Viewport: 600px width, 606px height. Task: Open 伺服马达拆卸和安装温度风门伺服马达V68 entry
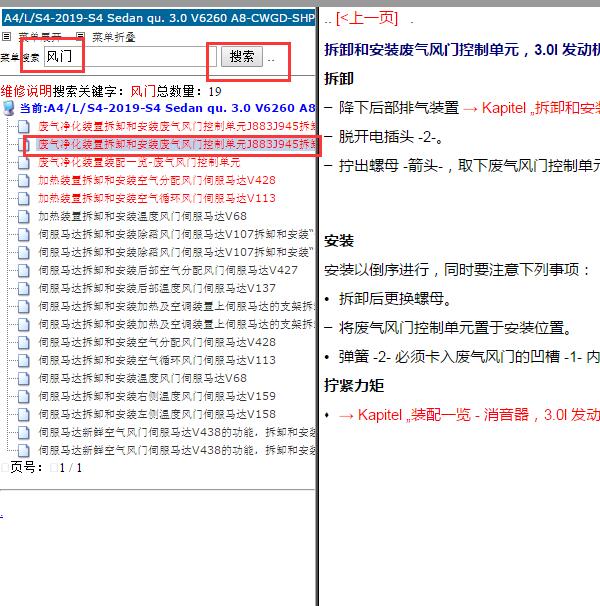tap(142, 378)
